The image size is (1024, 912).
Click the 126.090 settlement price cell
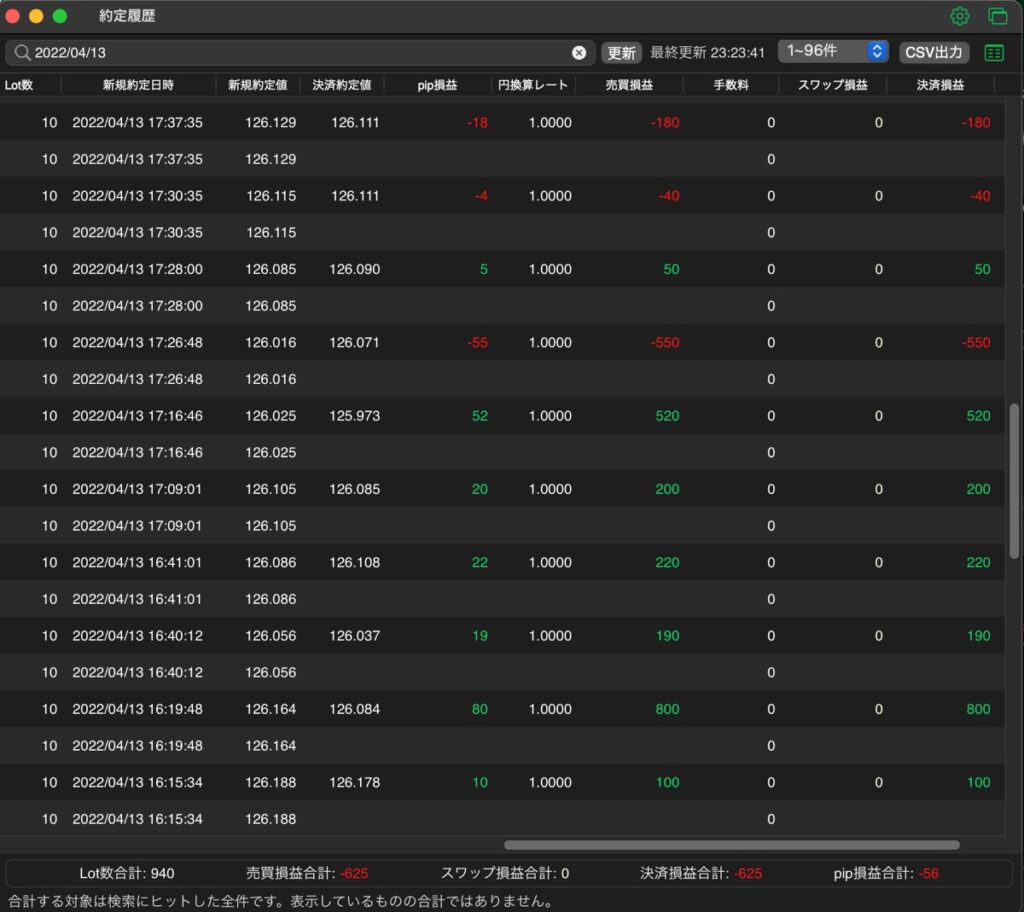[355, 269]
